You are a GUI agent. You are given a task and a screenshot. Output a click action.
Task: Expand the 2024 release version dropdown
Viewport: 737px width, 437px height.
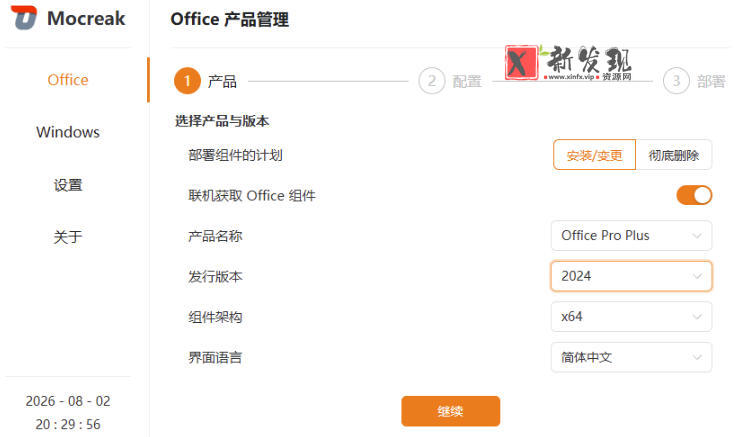pos(631,276)
